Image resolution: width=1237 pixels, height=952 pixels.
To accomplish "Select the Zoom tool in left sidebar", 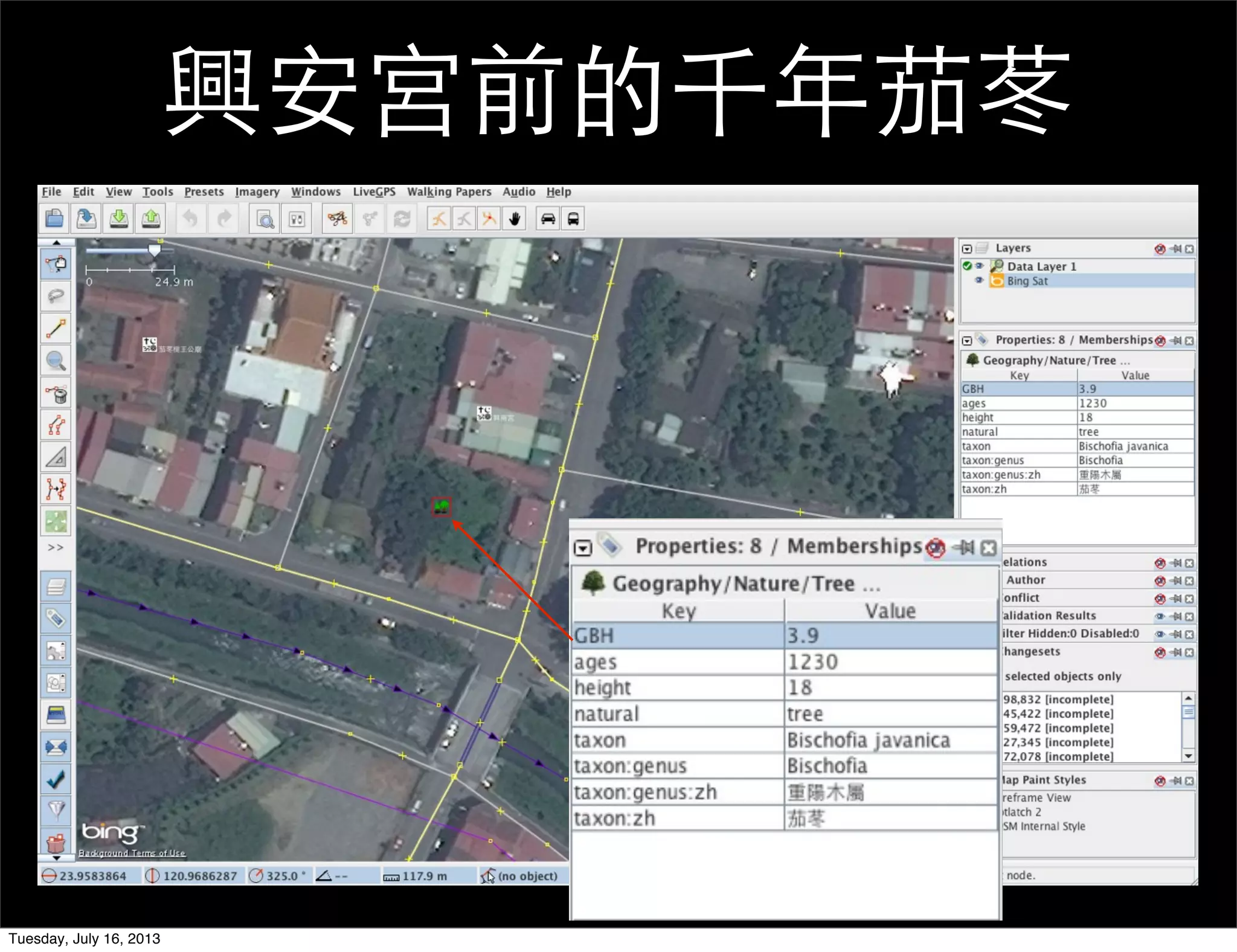I will click(56, 361).
